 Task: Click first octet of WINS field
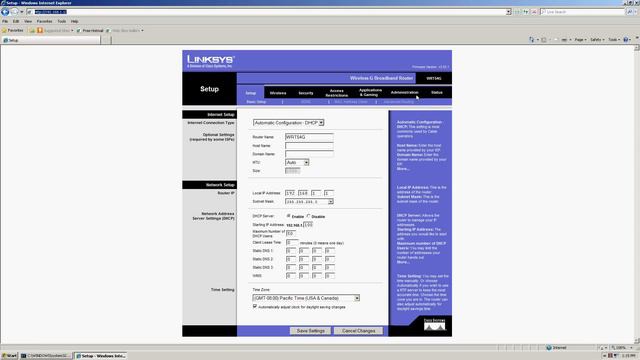pyautogui.click(x=290, y=276)
